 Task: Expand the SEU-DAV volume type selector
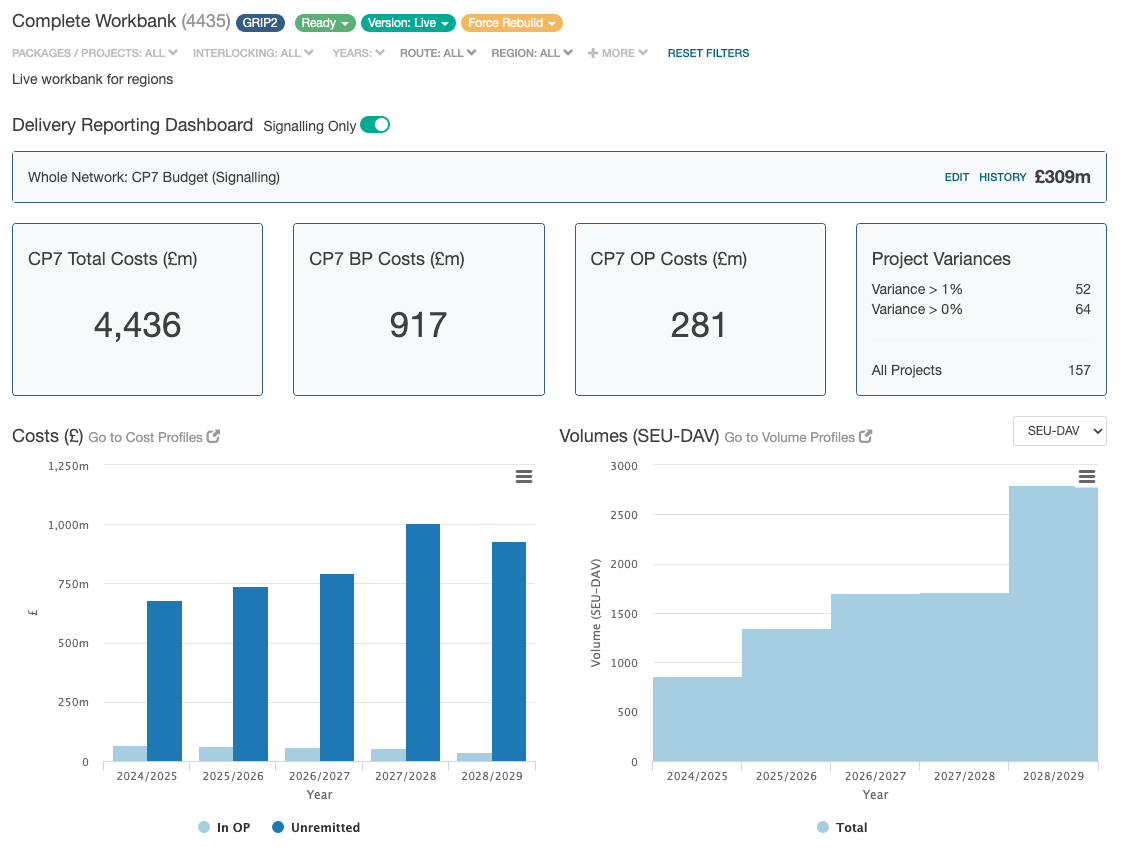coord(1059,430)
